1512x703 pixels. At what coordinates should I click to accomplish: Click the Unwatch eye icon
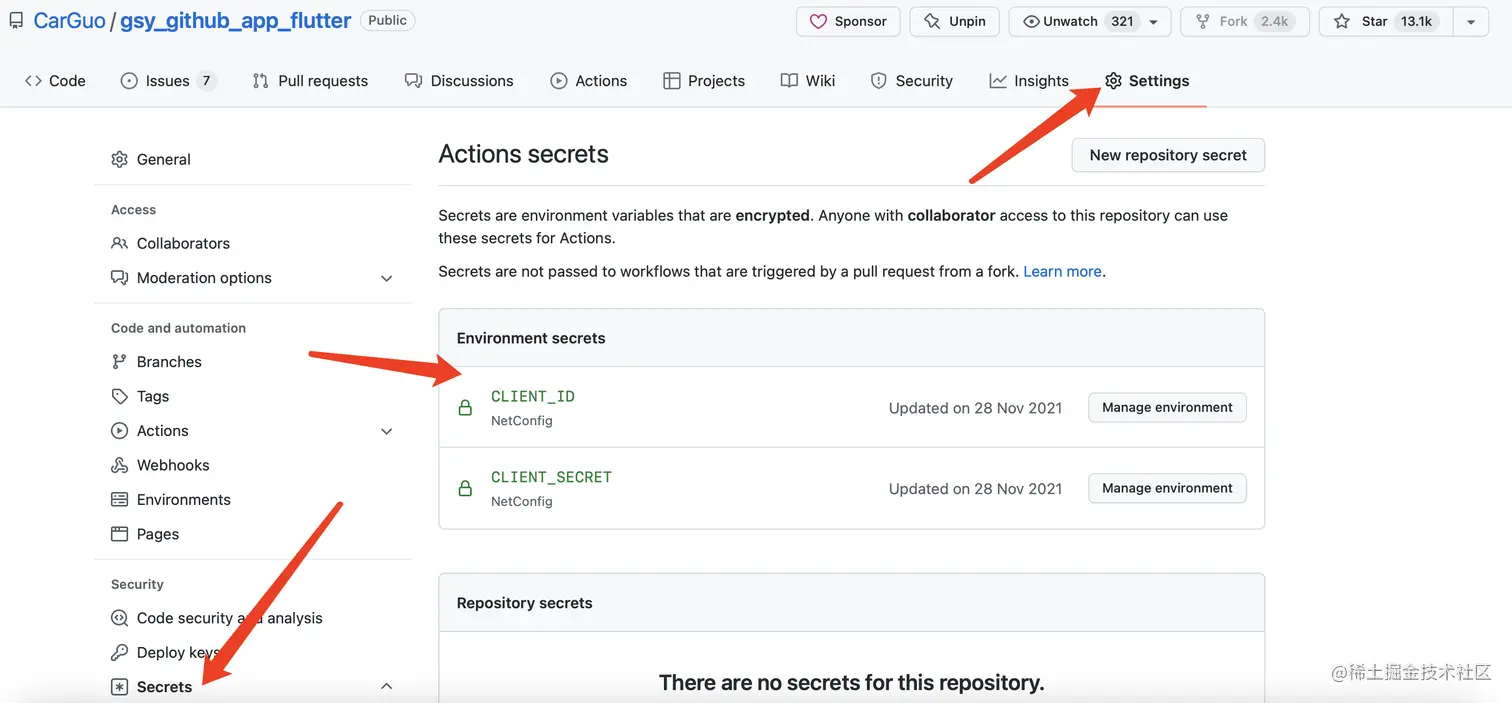[x=1031, y=21]
